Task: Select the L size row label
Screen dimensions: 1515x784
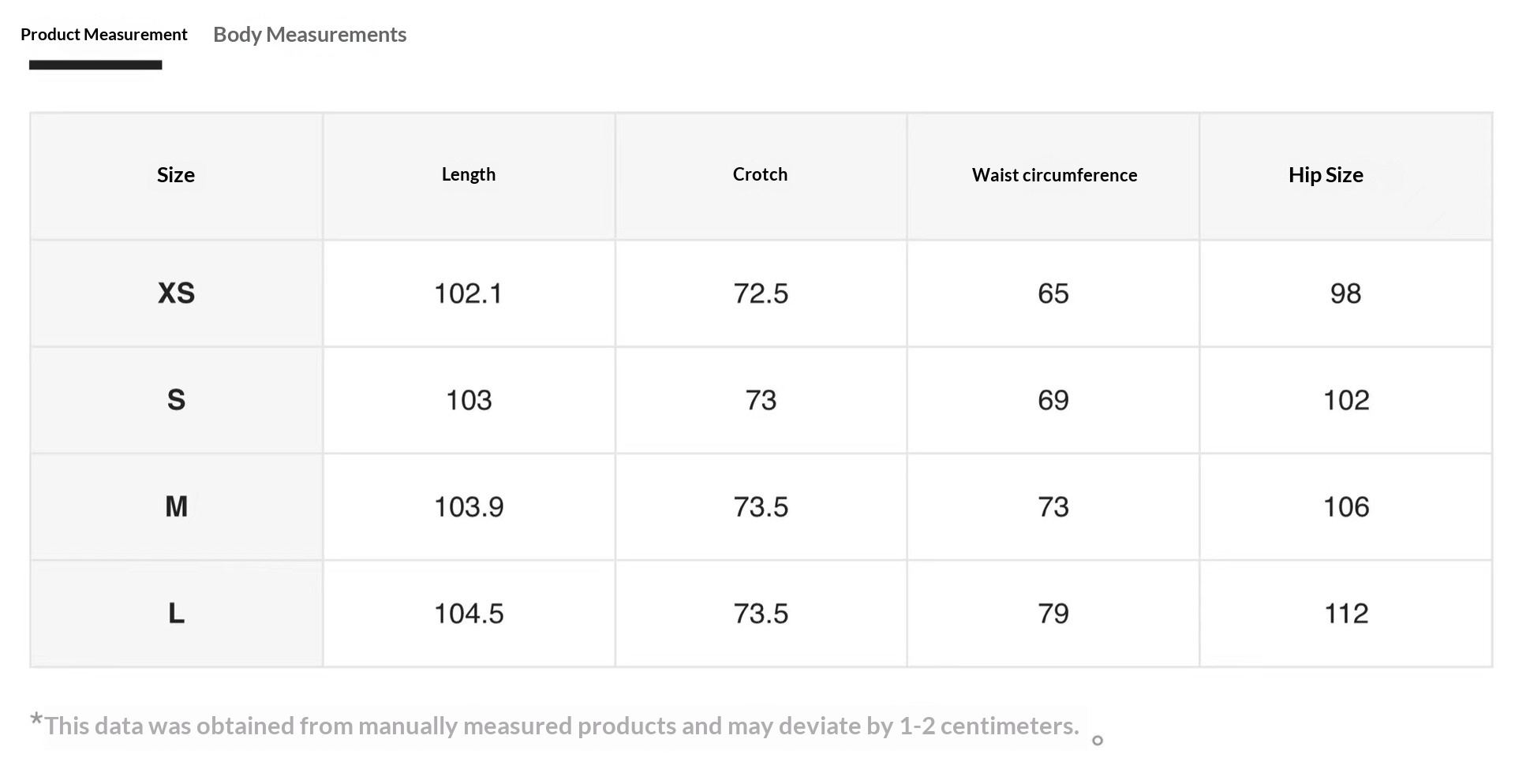Action: (x=176, y=613)
